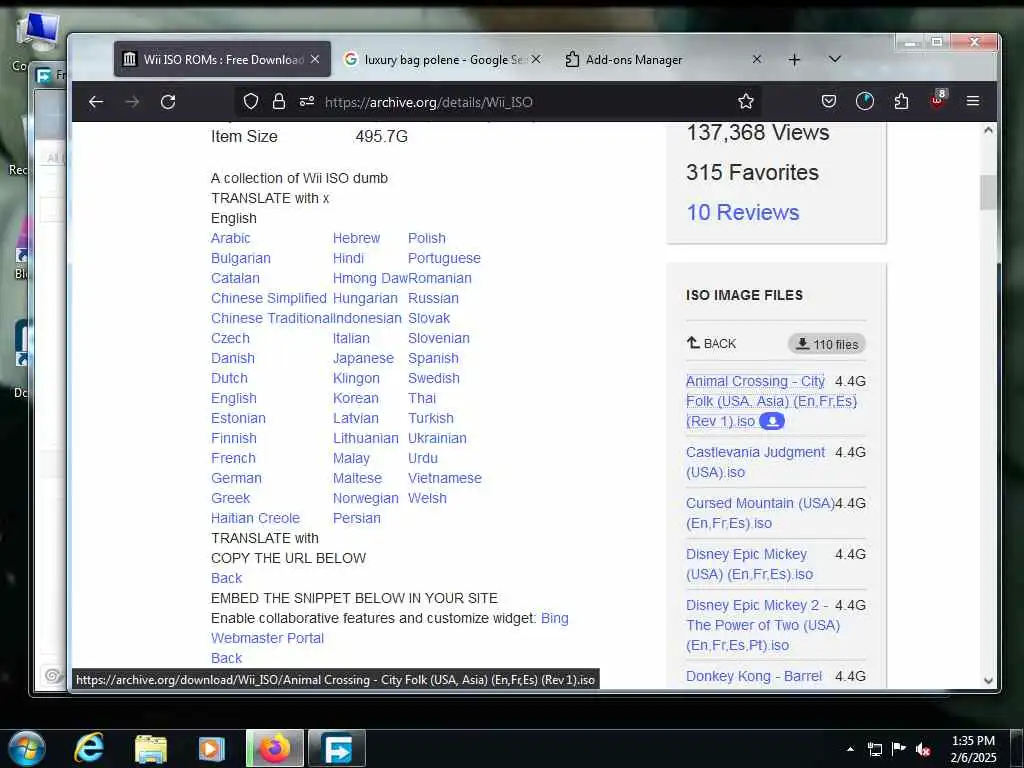The image size is (1024, 768).
Task: Show hidden tray icons arrow
Action: click(x=850, y=749)
